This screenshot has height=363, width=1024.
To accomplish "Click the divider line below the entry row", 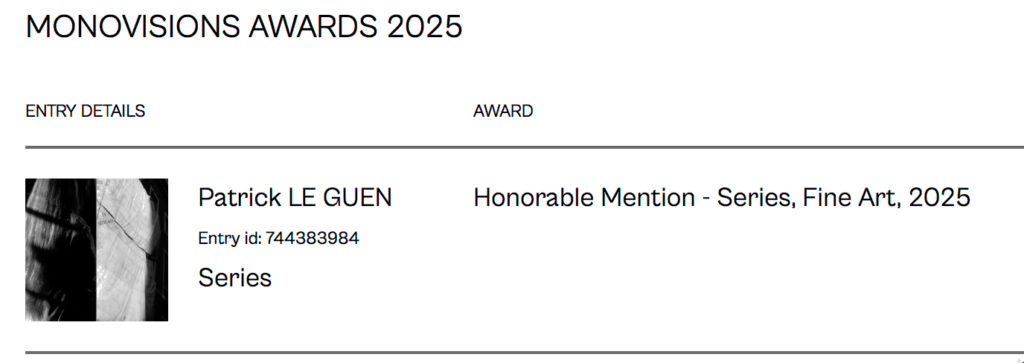I will pyautogui.click(x=524, y=353).
